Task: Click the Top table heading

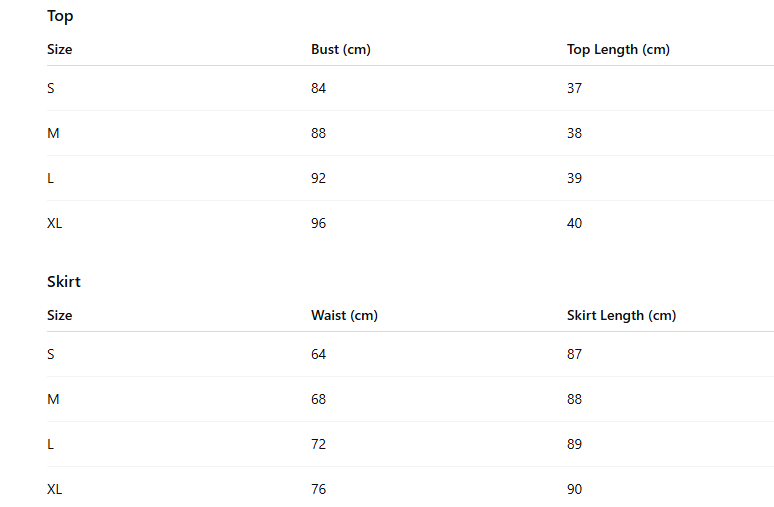Action: click(60, 16)
